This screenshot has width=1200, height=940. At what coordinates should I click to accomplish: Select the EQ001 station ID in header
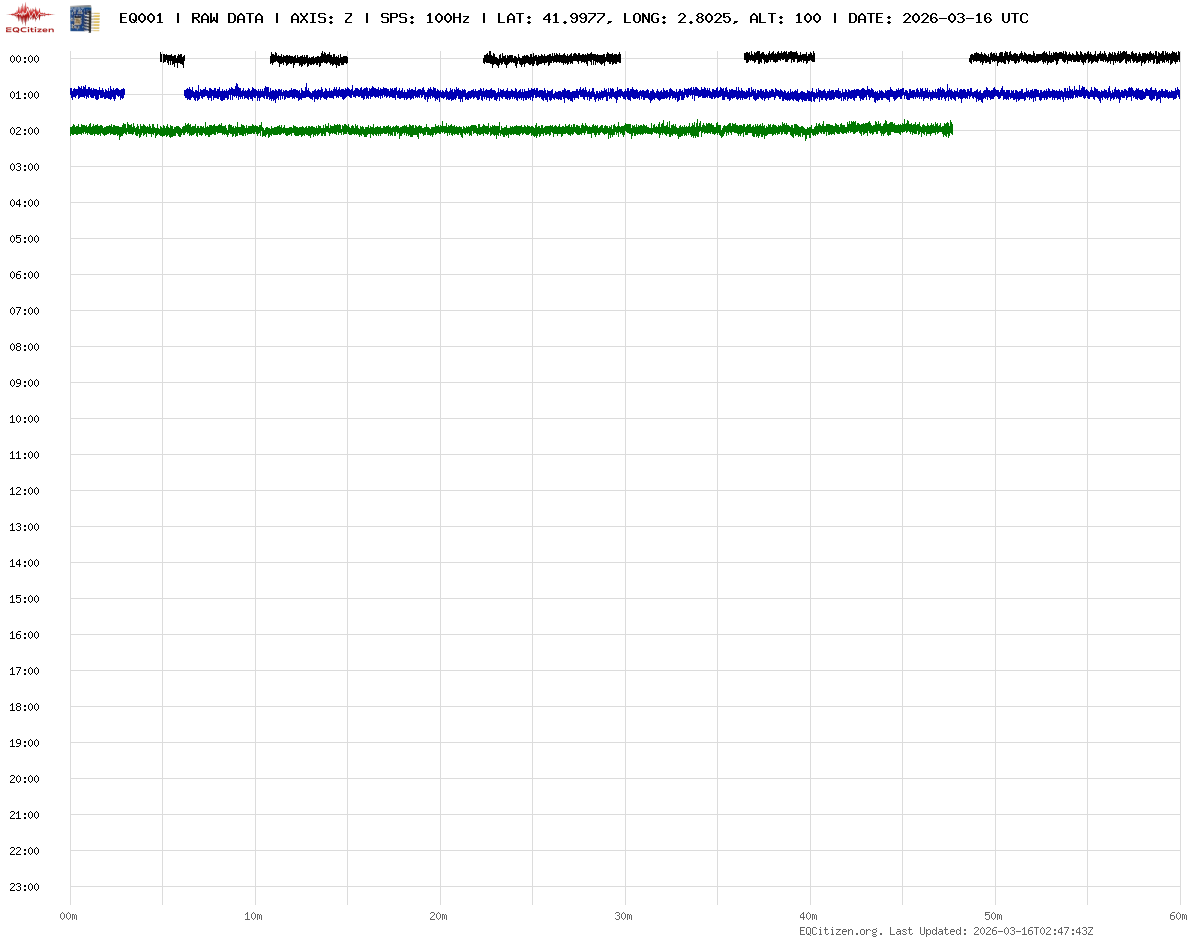[141, 18]
